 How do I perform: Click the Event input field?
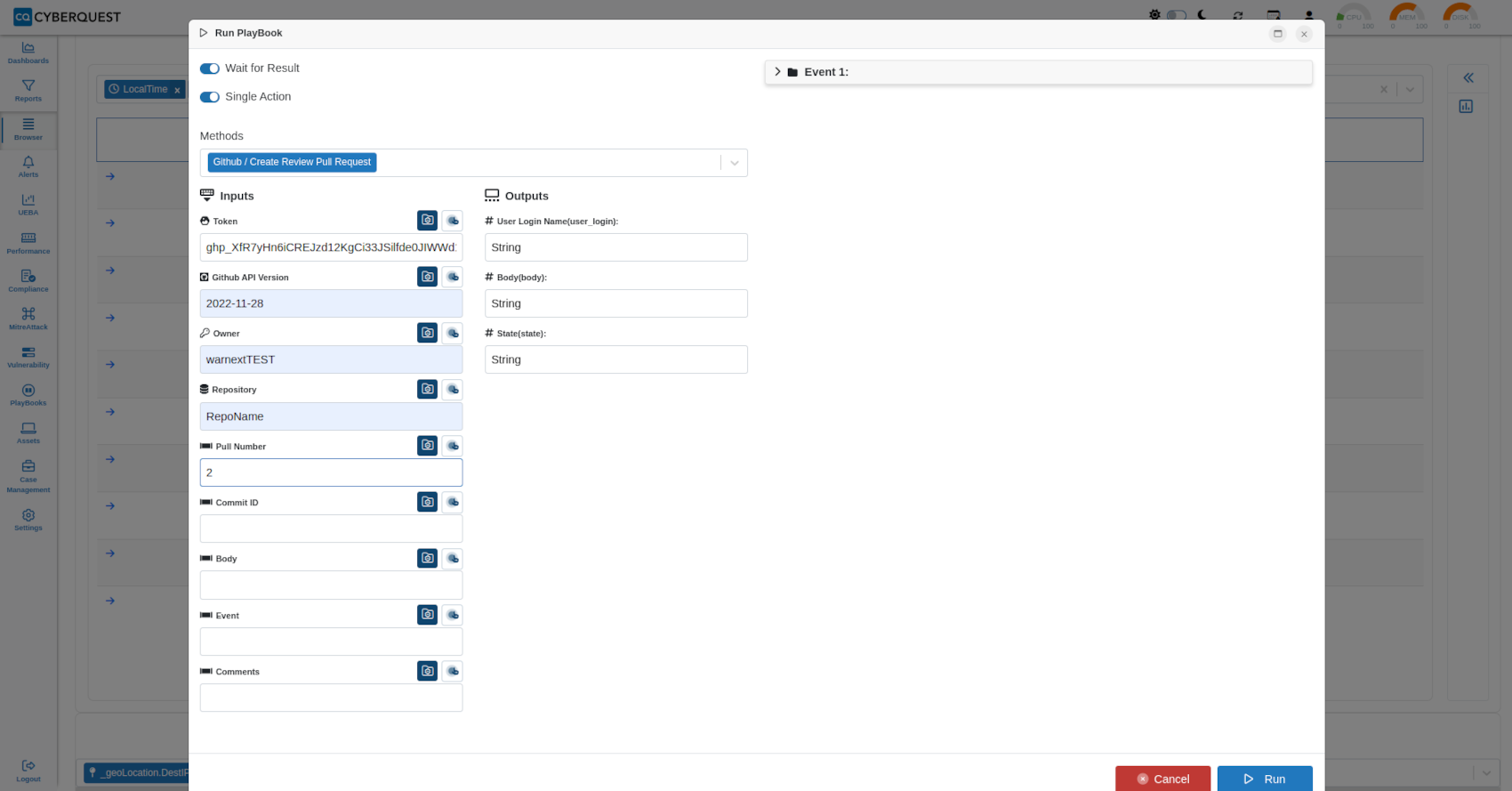click(x=332, y=642)
